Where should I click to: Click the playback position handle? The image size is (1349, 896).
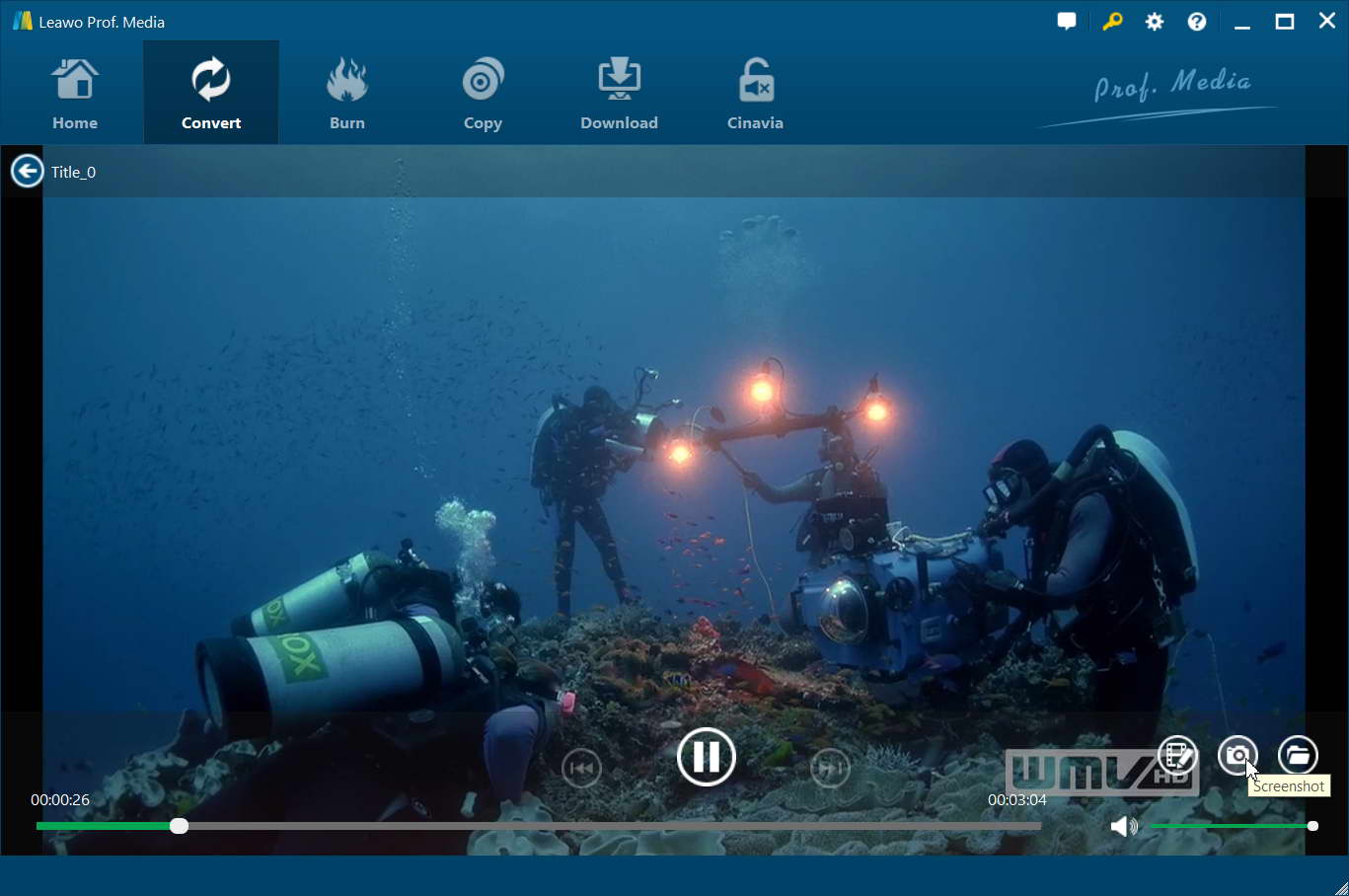(x=179, y=826)
